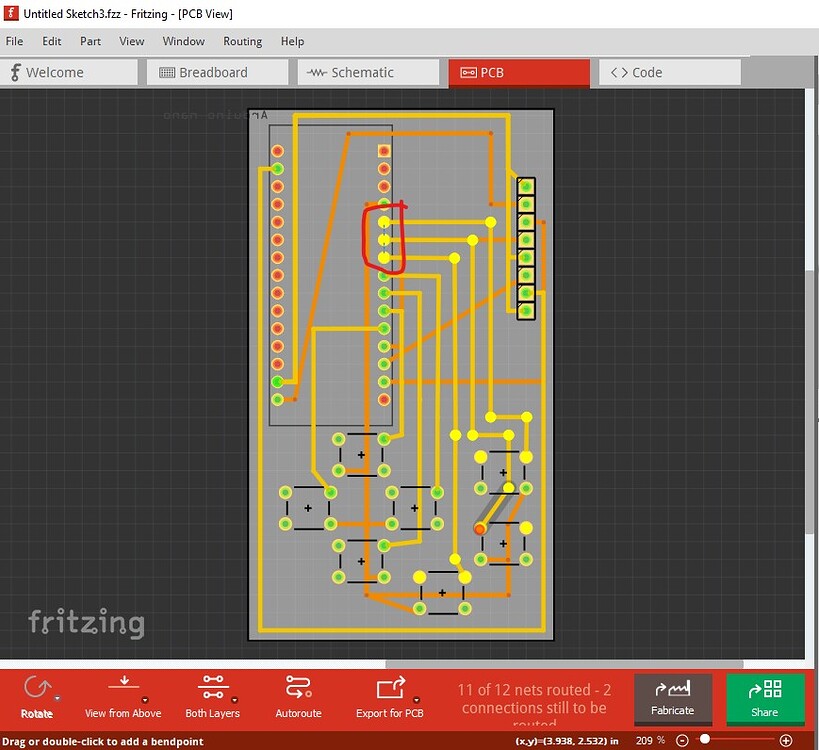Viewport: 819px width, 750px height.
Task: Switch to the Breadboard tab
Action: [217, 72]
